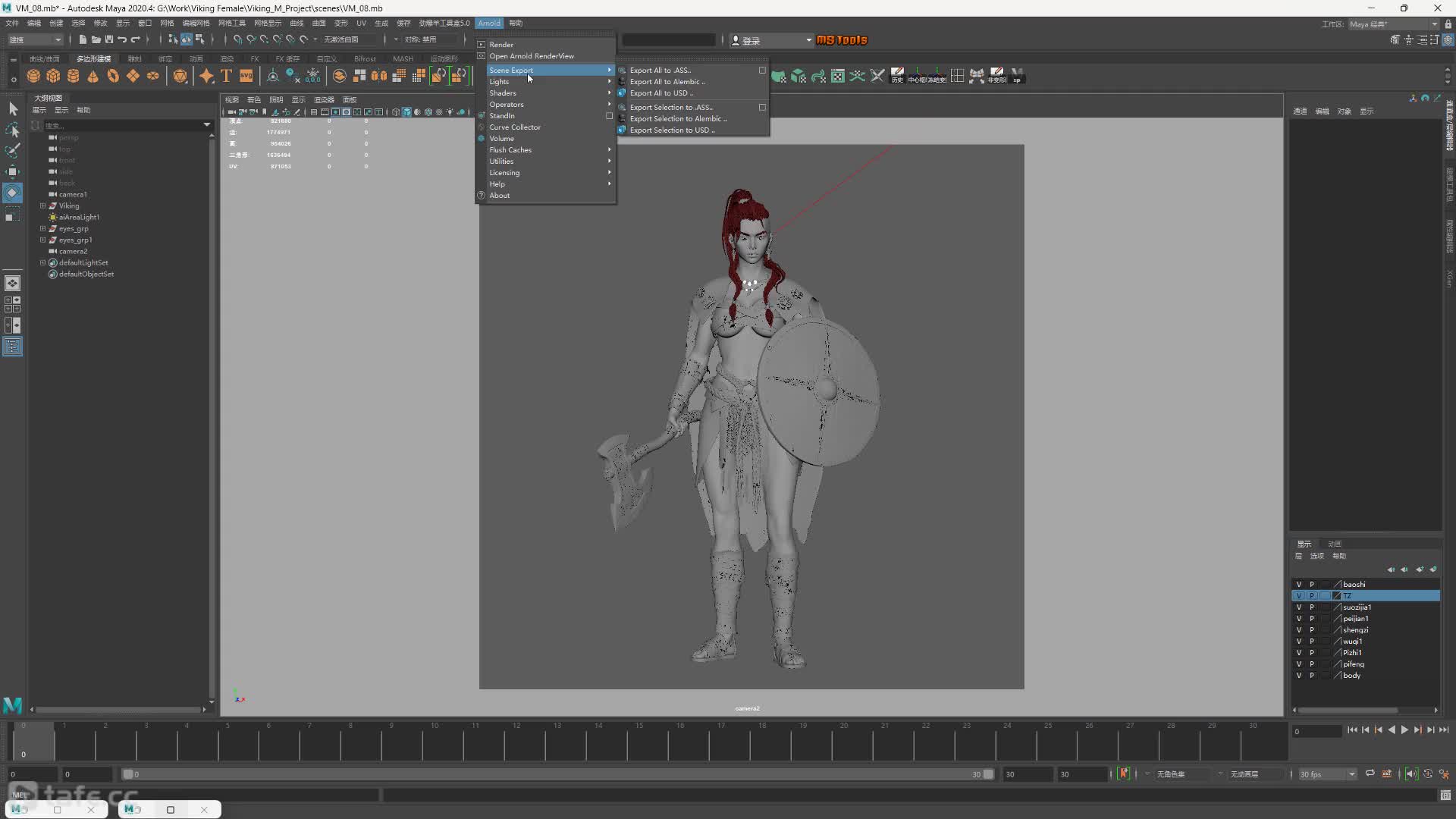The image size is (1456, 819).
Task: Click the history edit shelf icon
Action: pos(897,76)
